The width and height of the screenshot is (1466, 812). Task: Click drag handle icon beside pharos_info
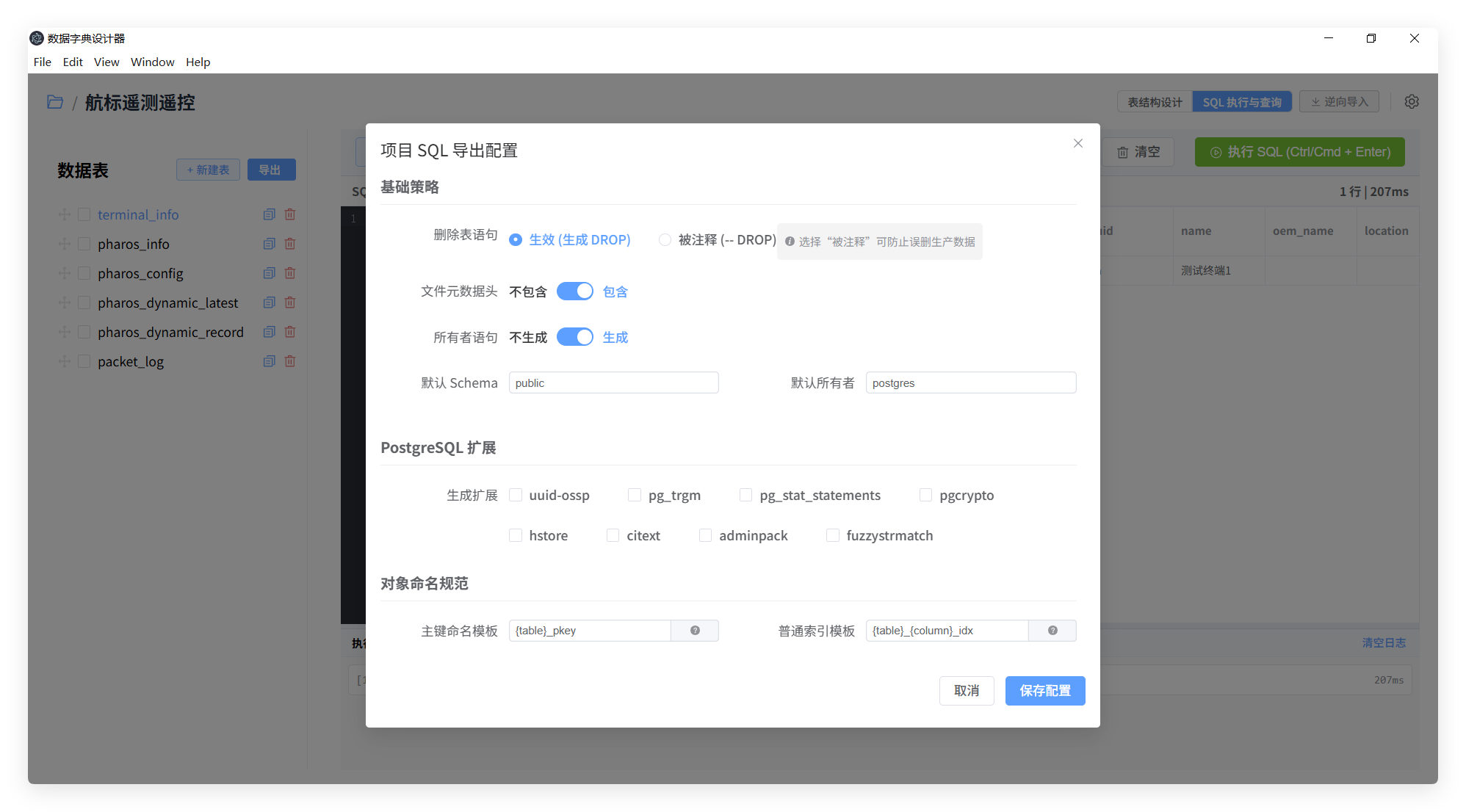pyautogui.click(x=65, y=244)
